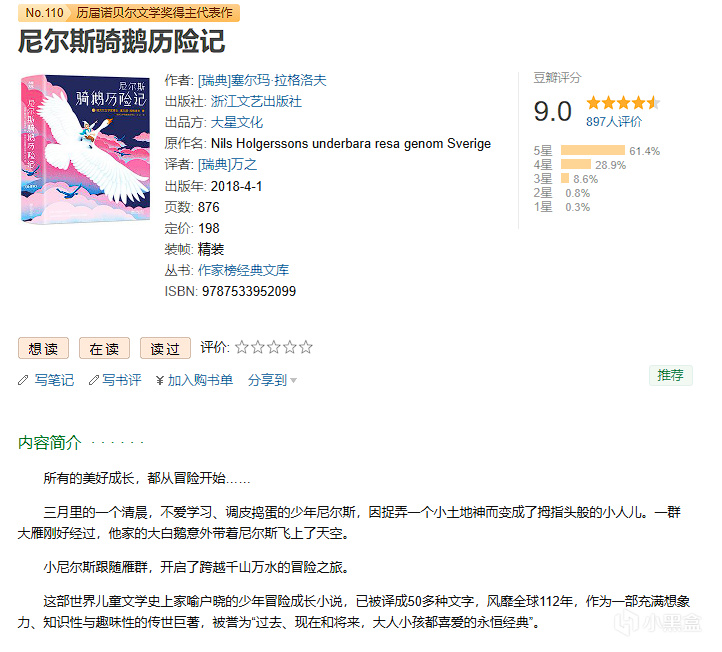Click the pencil icon beside 写笔记
The height and width of the screenshot is (652, 722).
pos(23,380)
